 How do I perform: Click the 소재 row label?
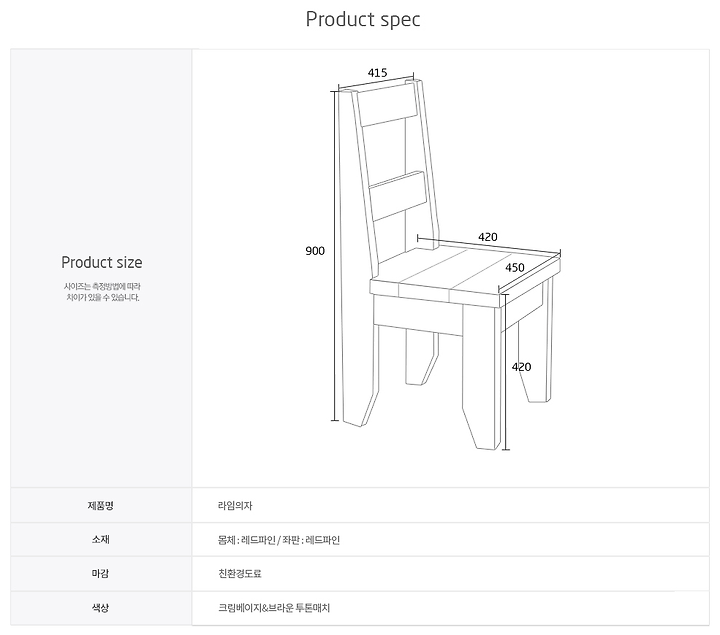coord(101,539)
